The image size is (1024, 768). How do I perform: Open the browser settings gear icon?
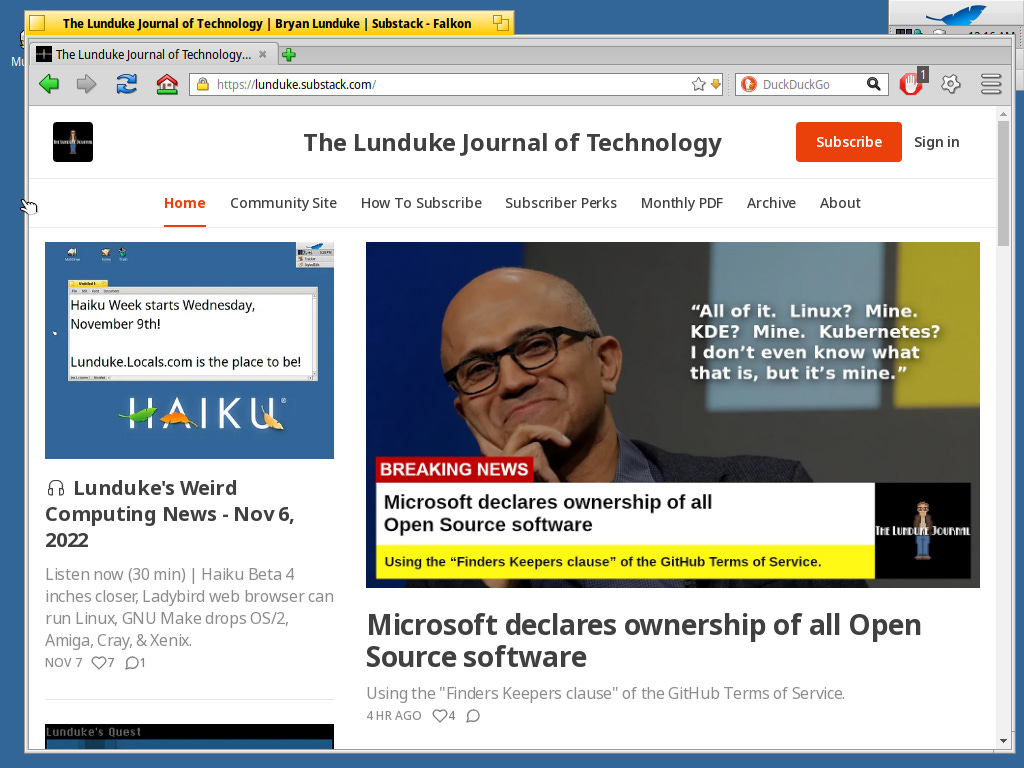[951, 84]
